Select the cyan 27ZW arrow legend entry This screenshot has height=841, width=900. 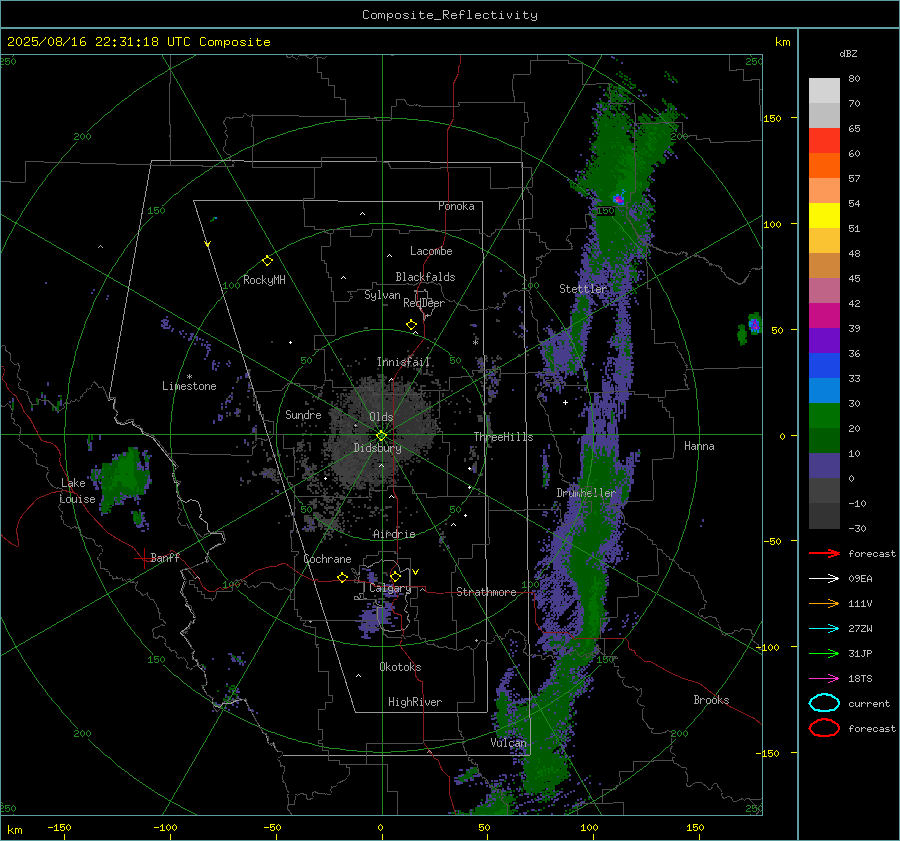824,629
